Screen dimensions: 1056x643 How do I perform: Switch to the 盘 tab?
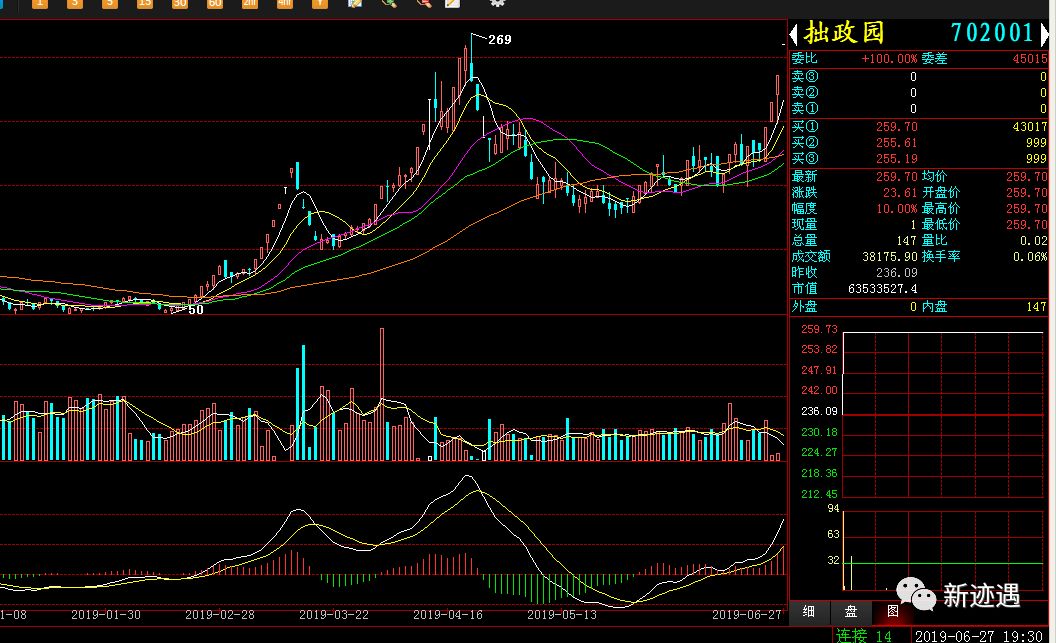click(x=851, y=611)
